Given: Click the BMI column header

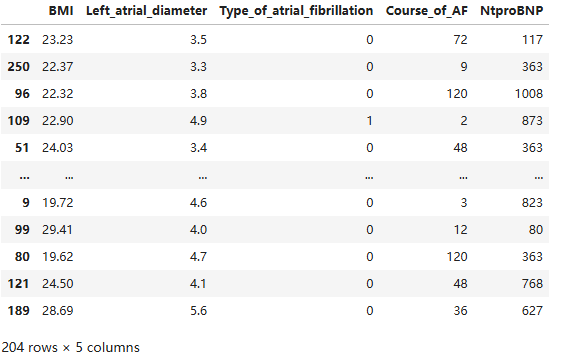Looking at the screenshot, I should click(x=61, y=10).
